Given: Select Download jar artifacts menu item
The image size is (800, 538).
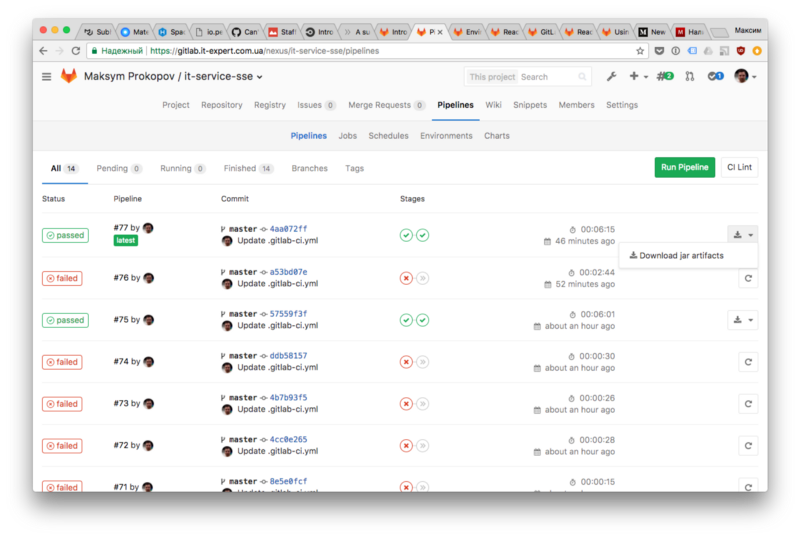Looking at the screenshot, I should point(682,256).
